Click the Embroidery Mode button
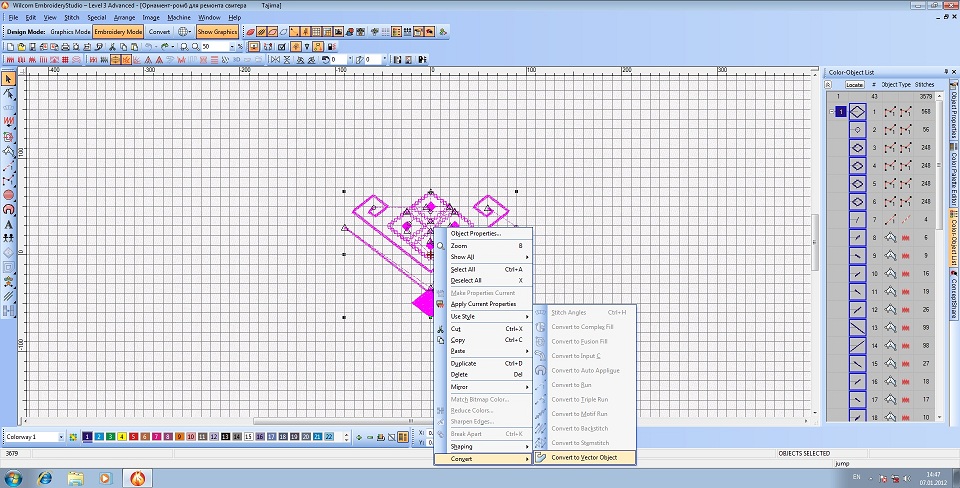This screenshot has width=960, height=488. [119, 32]
